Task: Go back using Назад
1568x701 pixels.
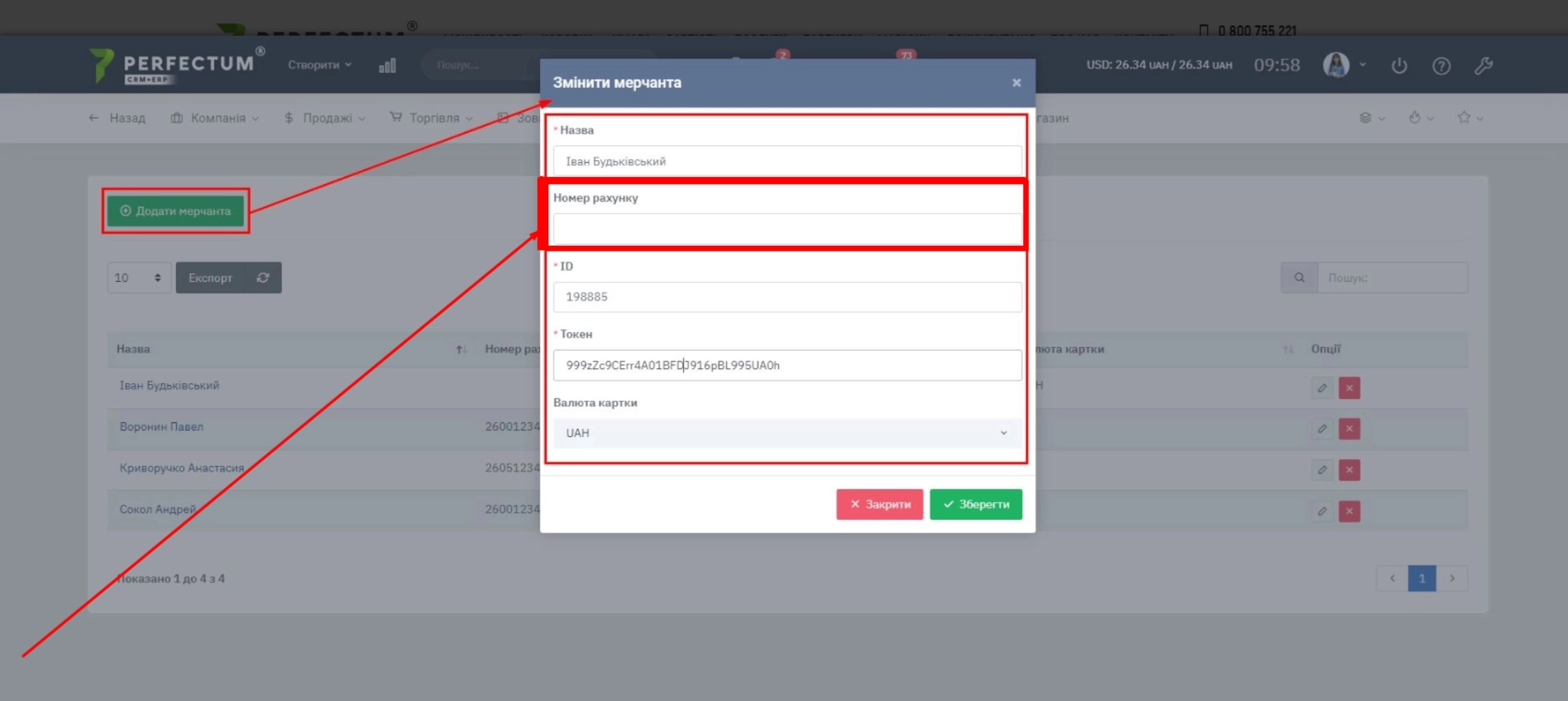Action: 117,118
